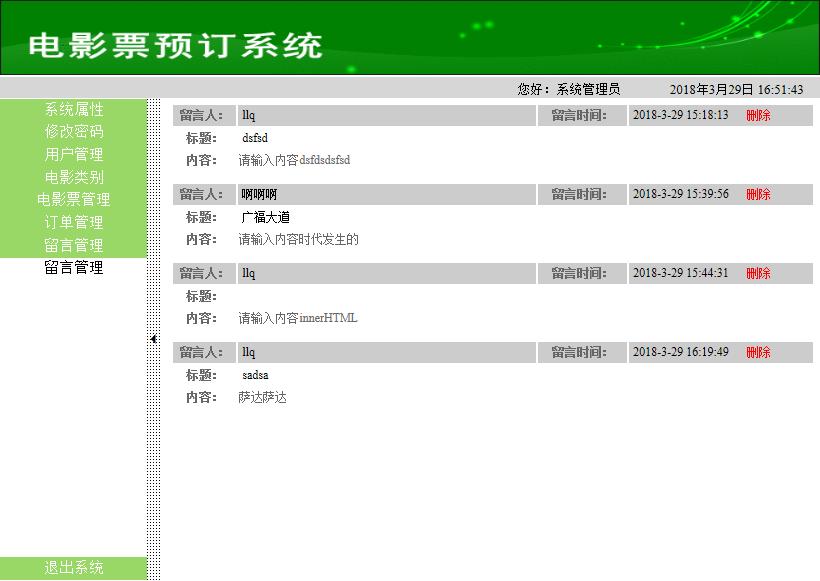Screen dimensions: 820x581
Task: Delete the message titled dsfsd
Action: [757, 115]
